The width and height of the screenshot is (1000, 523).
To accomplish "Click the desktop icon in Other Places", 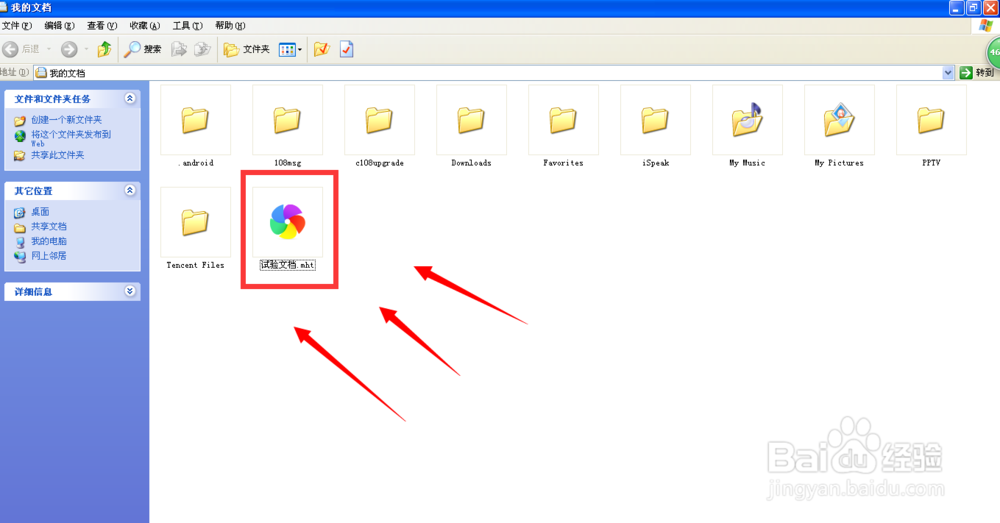I will coord(20,212).
